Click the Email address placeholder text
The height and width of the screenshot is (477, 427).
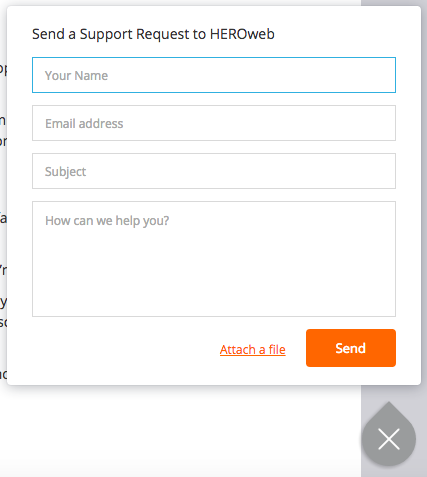84,124
